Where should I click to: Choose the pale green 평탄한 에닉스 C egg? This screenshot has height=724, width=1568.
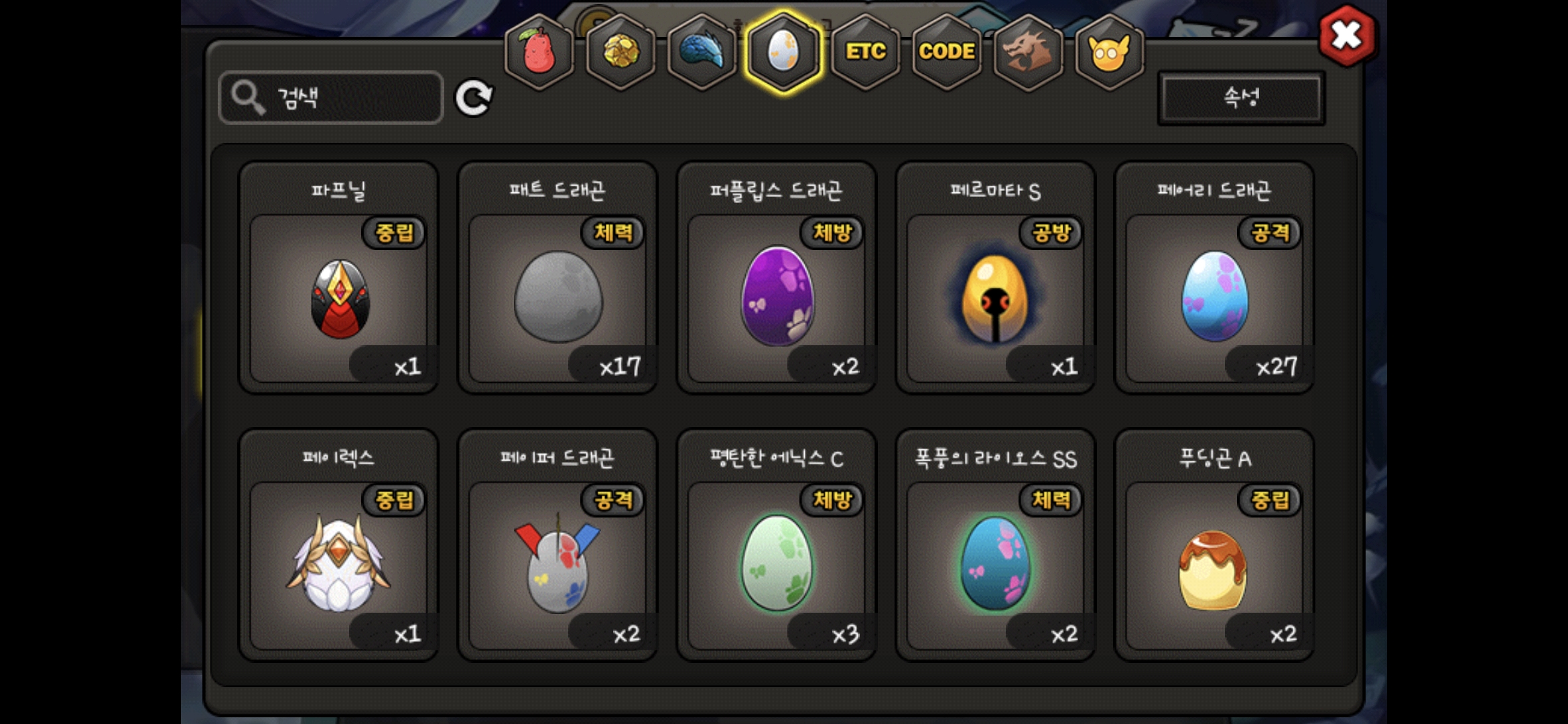[x=777, y=544]
